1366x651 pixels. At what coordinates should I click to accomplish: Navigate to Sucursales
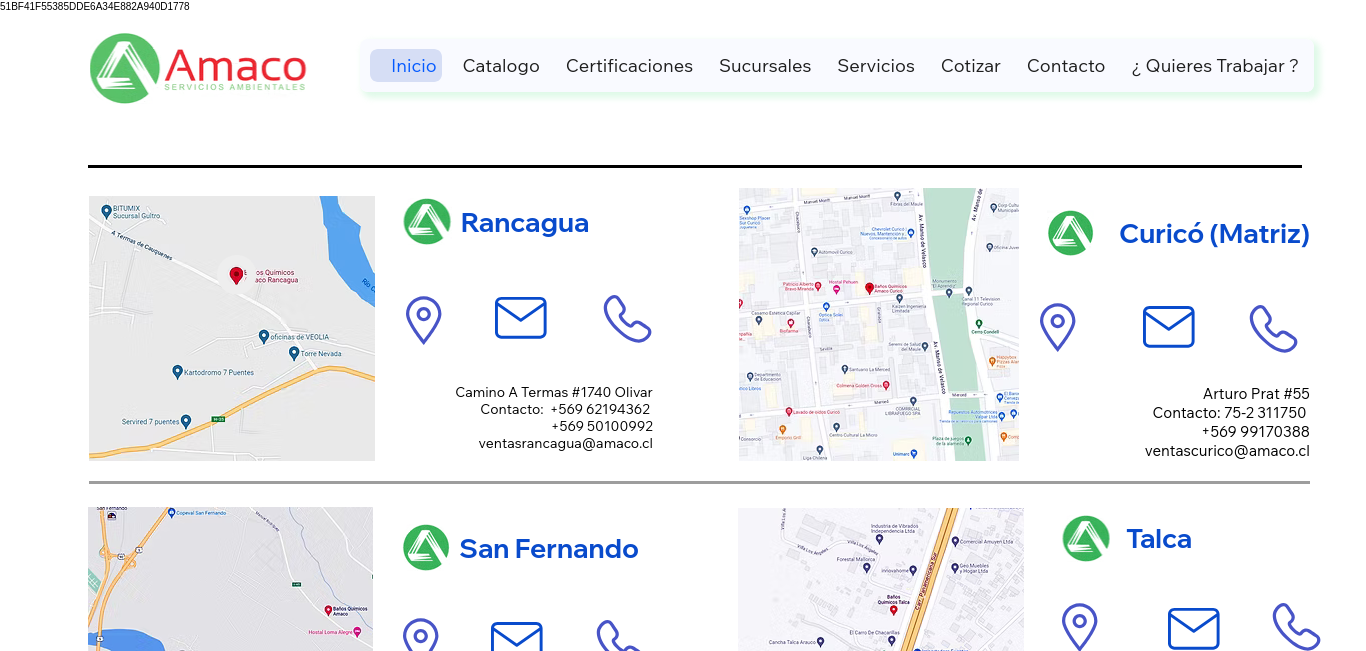(x=765, y=66)
